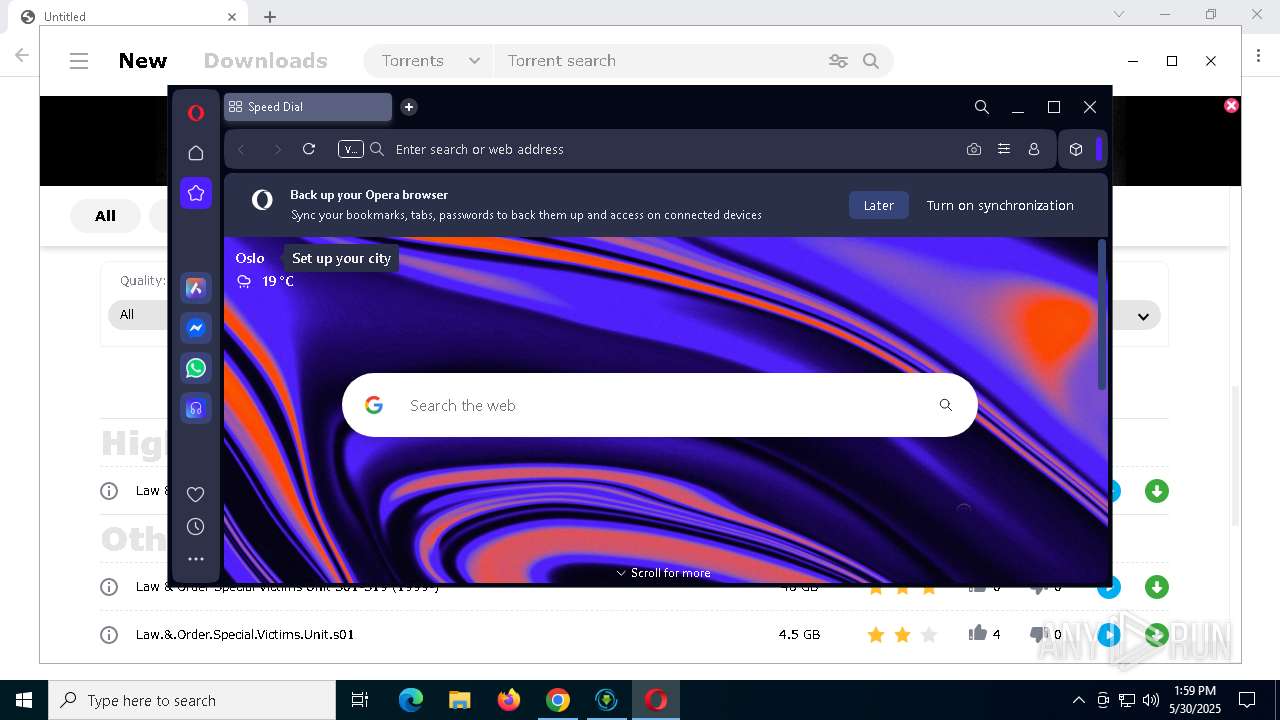
Task: Close the banner ad red X
Action: coord(1231,105)
